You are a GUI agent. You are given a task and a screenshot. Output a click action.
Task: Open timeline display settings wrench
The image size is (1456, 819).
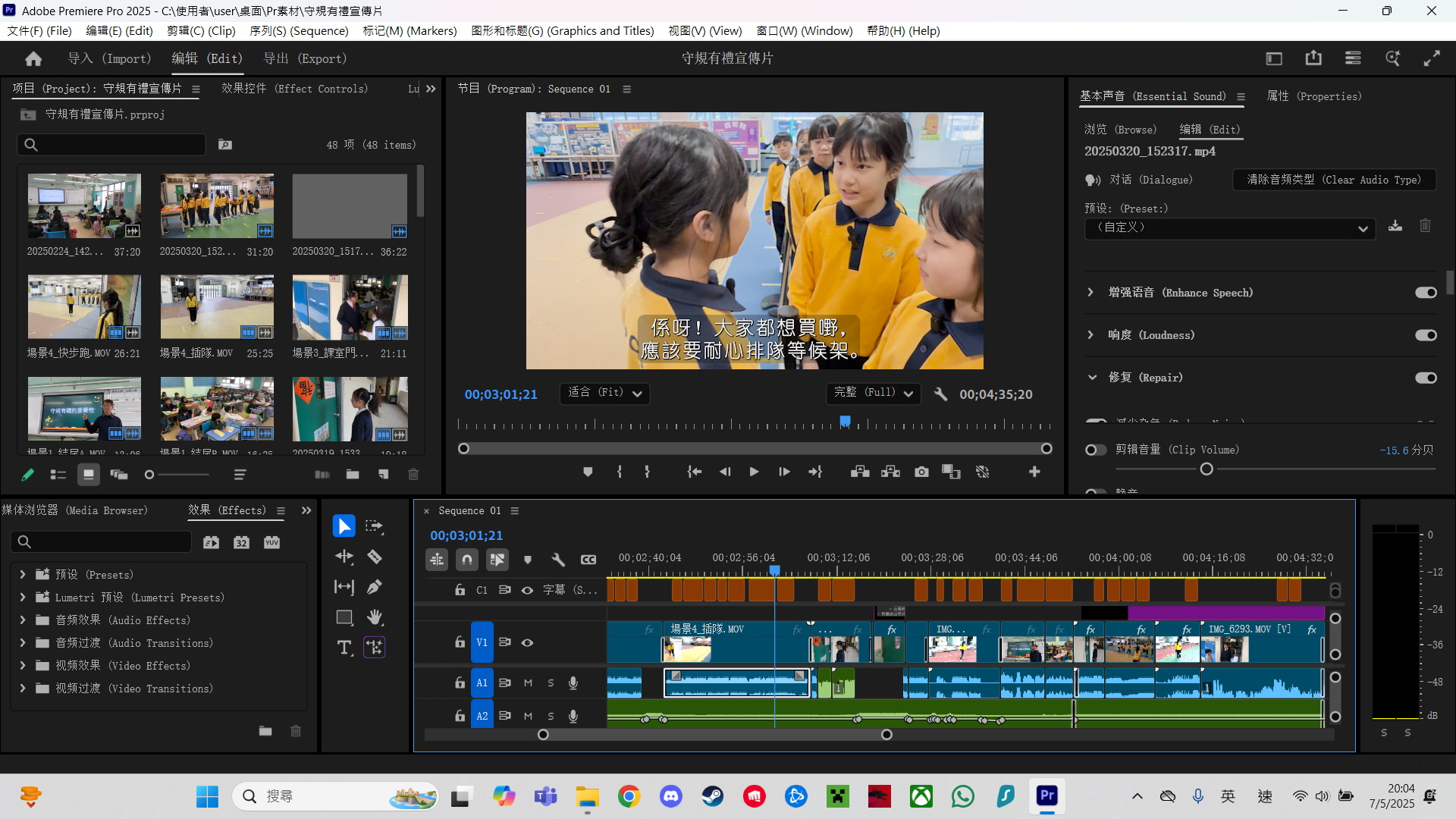(x=558, y=560)
